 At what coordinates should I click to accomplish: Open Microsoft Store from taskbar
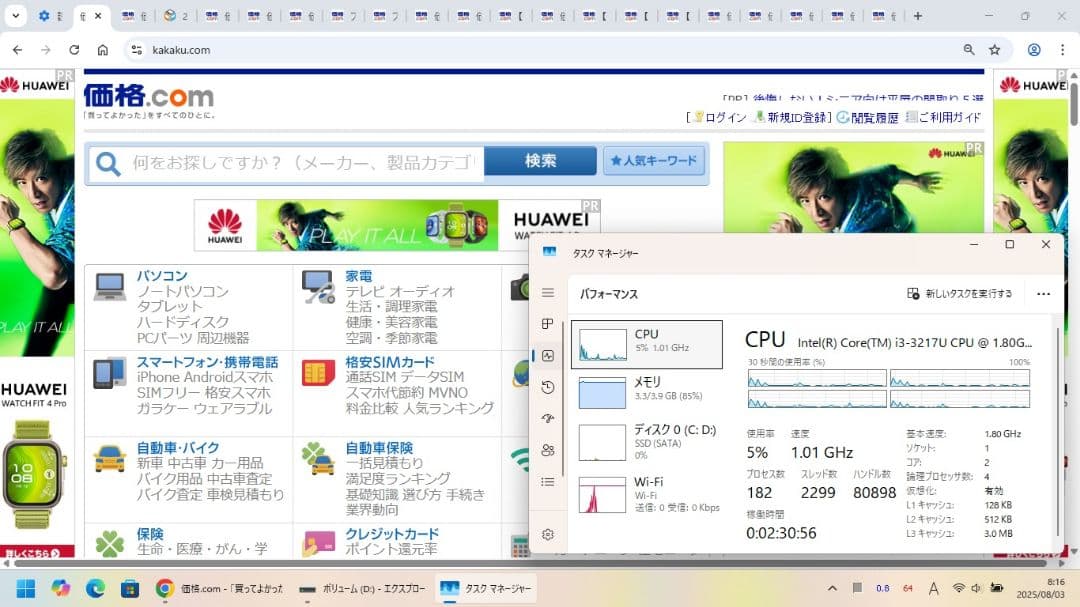[129, 588]
